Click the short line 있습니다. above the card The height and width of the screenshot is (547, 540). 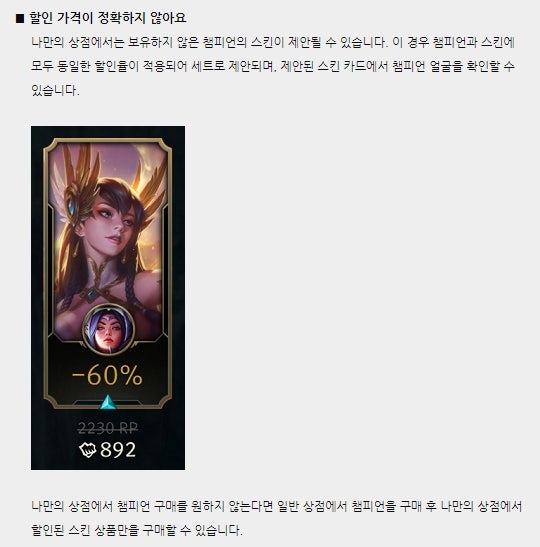tap(55, 90)
